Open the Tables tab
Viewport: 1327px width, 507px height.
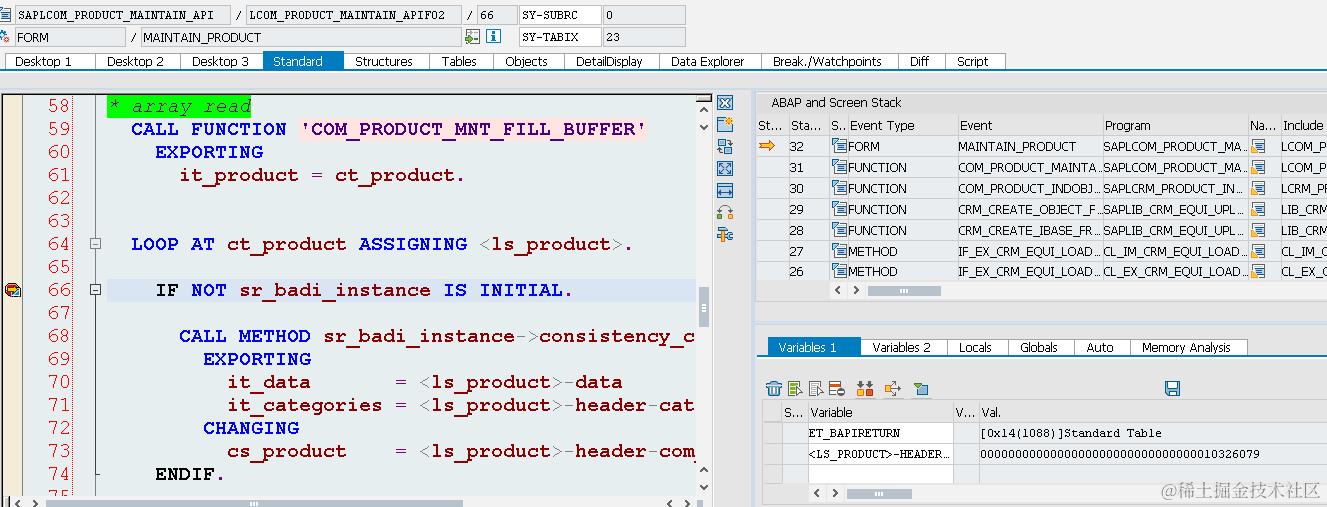(459, 61)
